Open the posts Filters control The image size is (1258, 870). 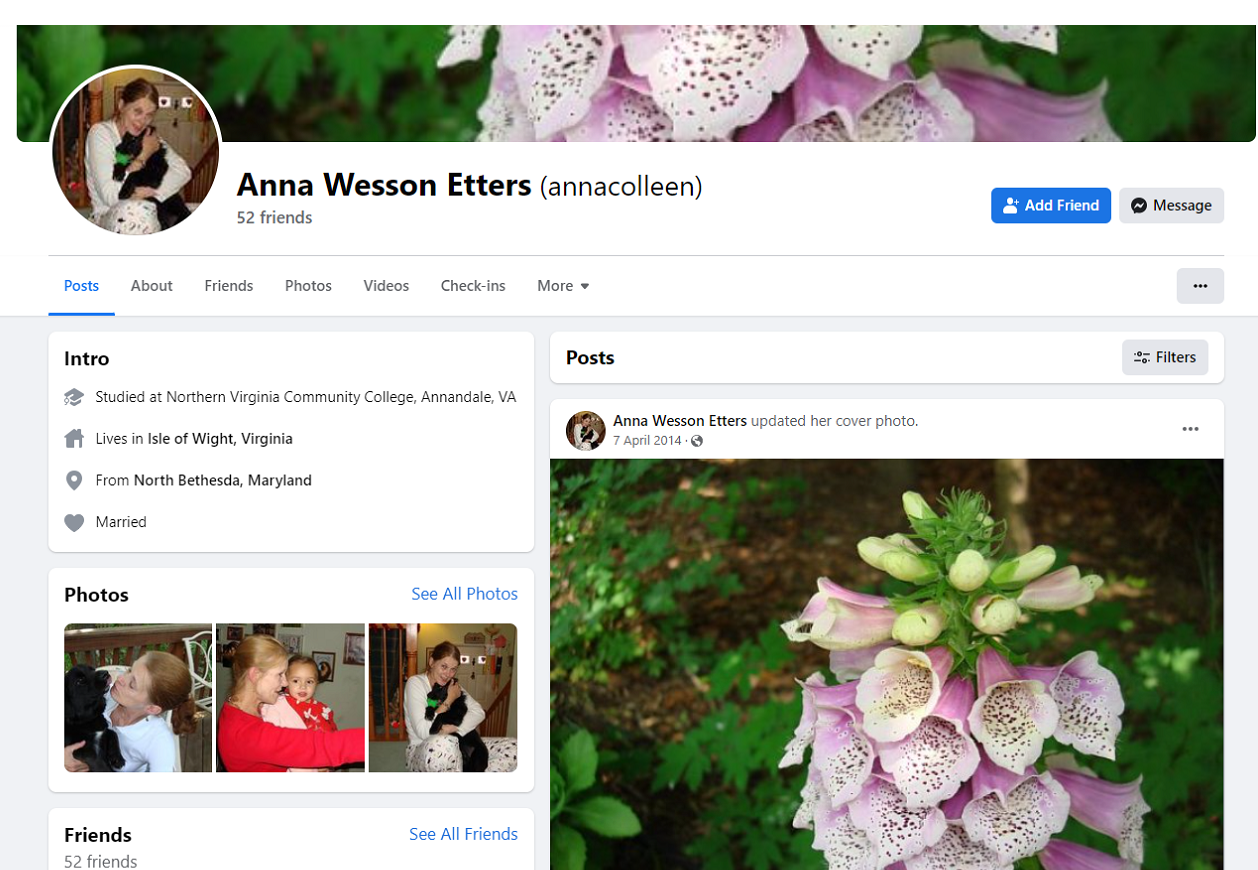1165,357
